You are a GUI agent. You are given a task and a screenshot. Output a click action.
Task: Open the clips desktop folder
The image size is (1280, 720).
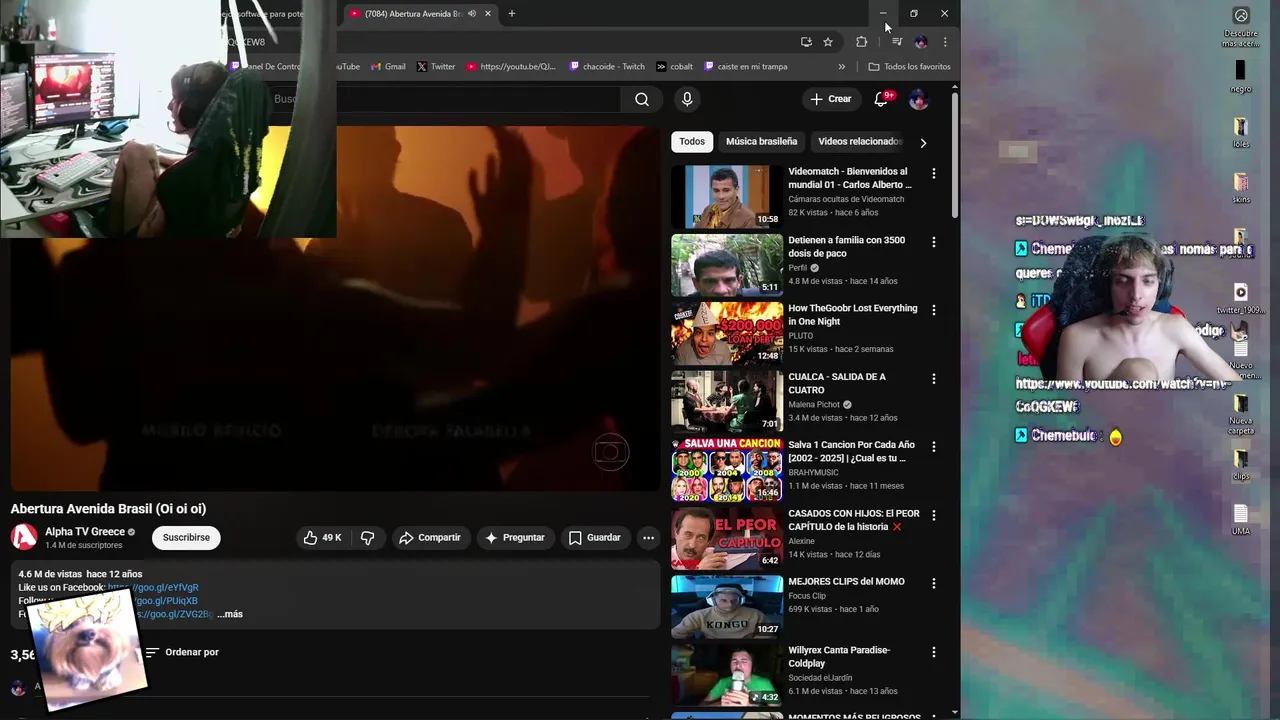click(x=1241, y=465)
